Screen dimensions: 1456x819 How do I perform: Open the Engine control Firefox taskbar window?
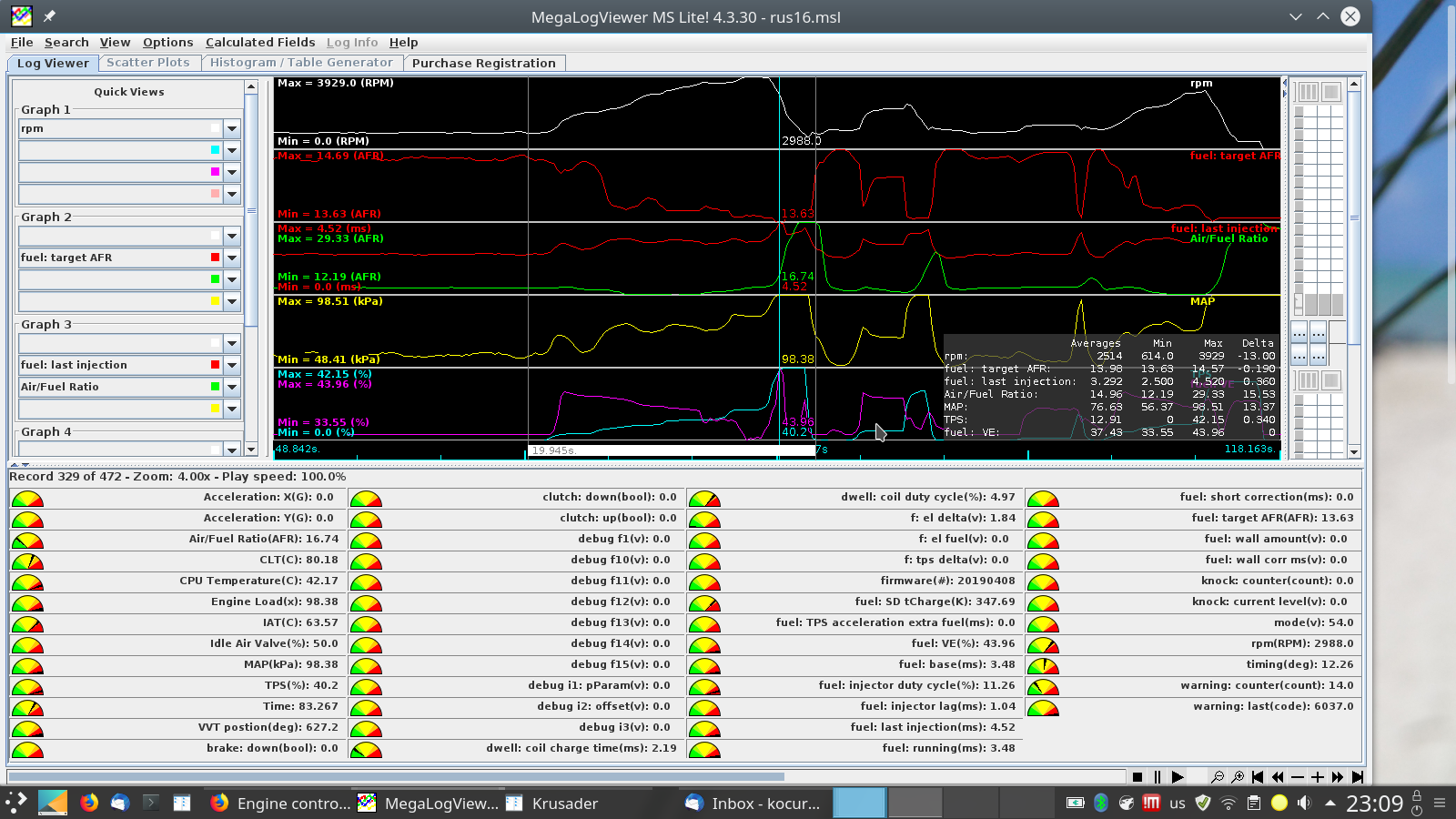click(280, 803)
